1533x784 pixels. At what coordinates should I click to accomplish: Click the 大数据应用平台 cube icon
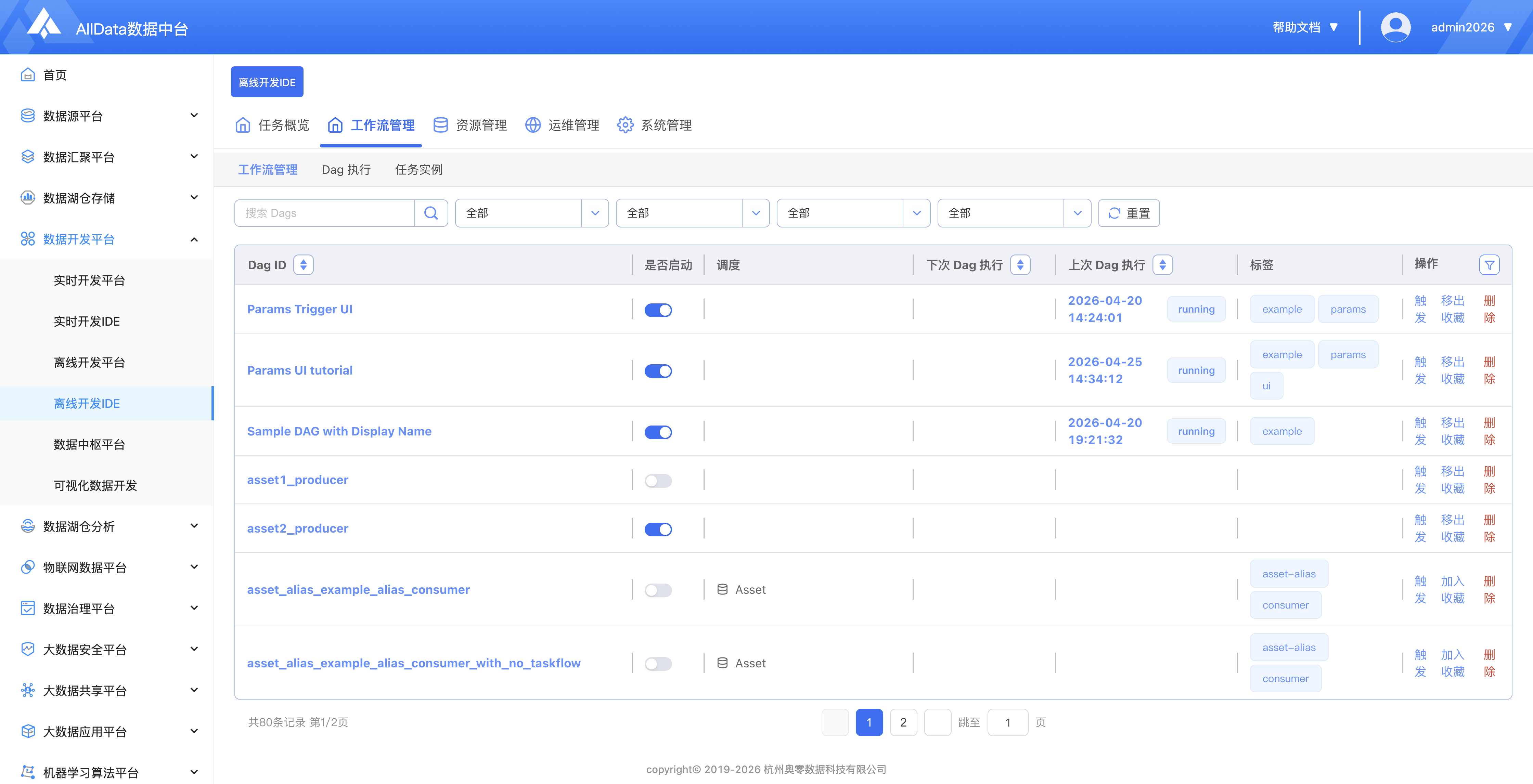point(27,732)
